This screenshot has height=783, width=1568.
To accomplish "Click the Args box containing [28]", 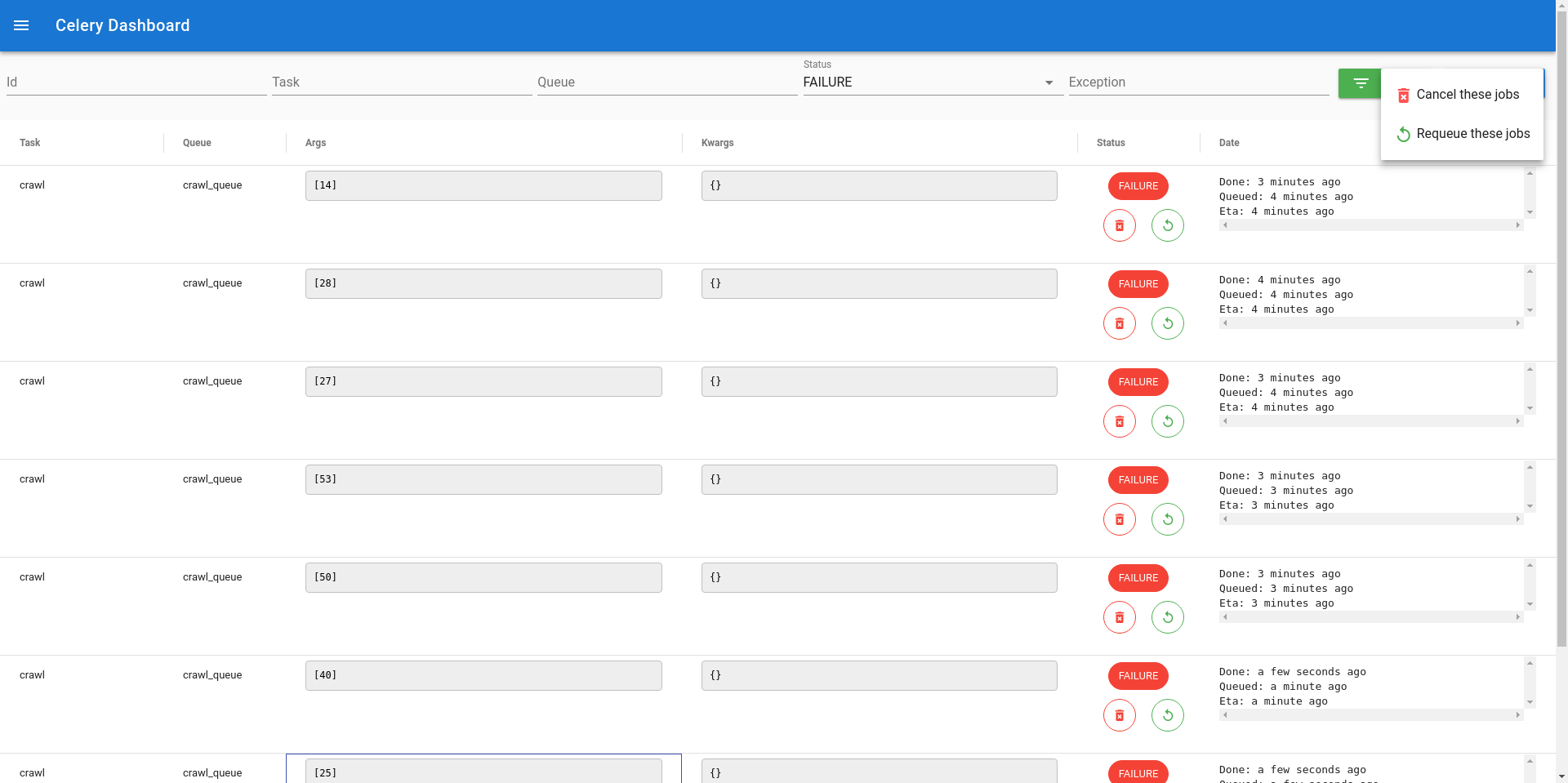I will tap(483, 283).
